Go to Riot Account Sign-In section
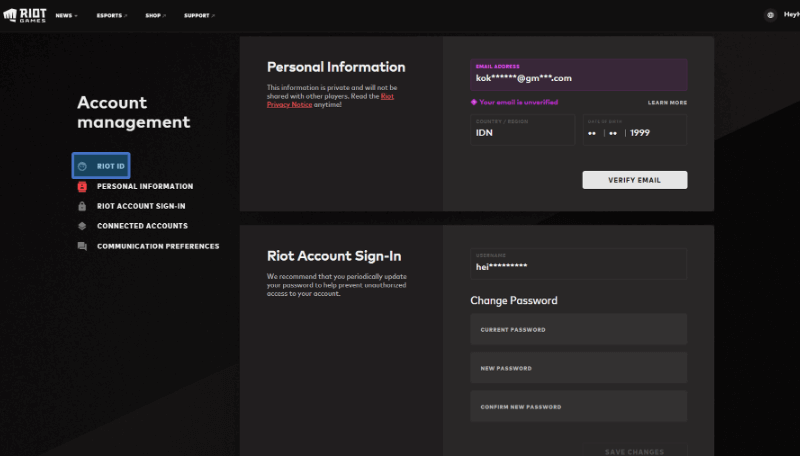 tap(141, 206)
